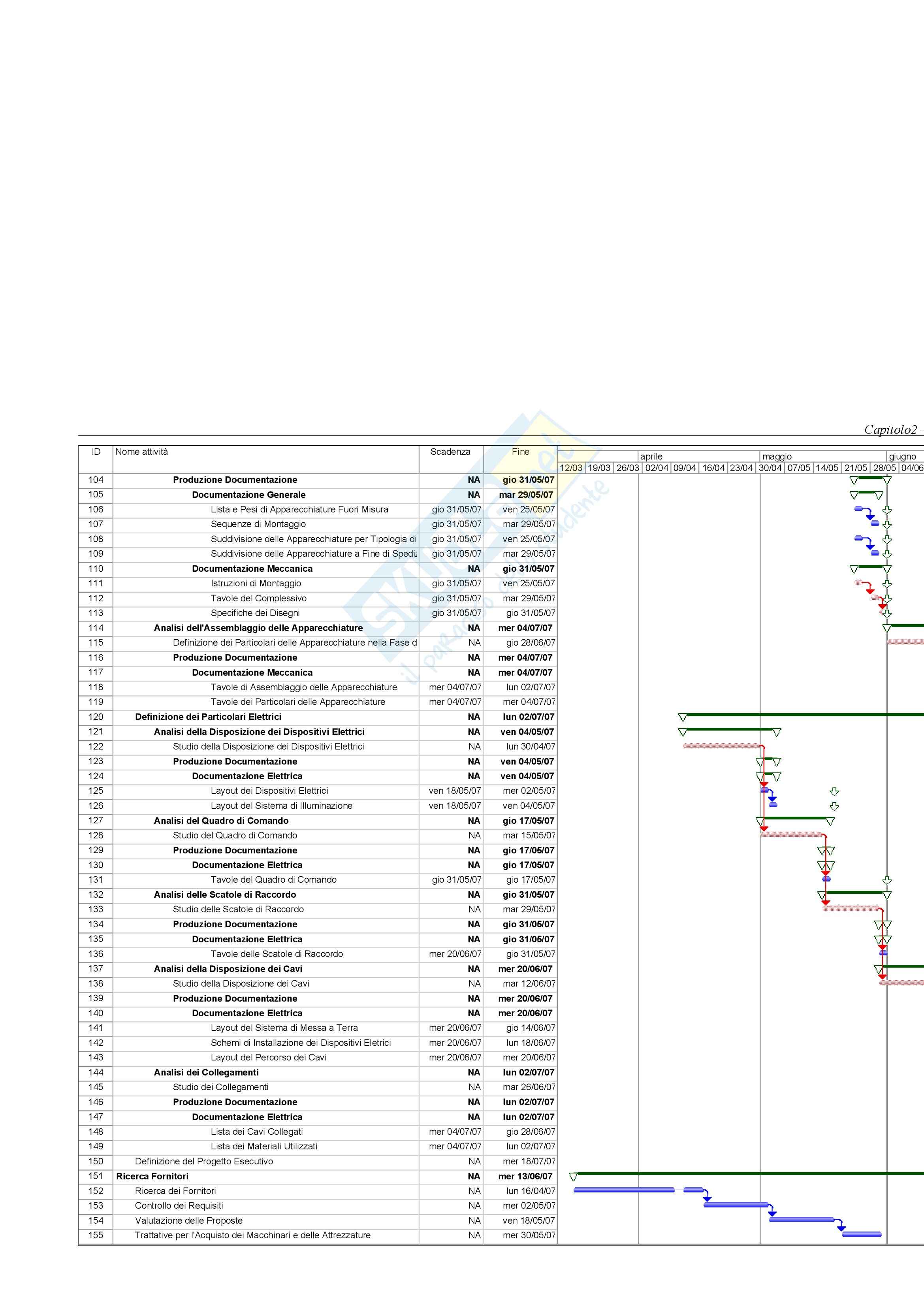This screenshot has width=924, height=1307.
Task: Select the Valutazione delle Proposte Gantt bar
Action: coord(801,1219)
